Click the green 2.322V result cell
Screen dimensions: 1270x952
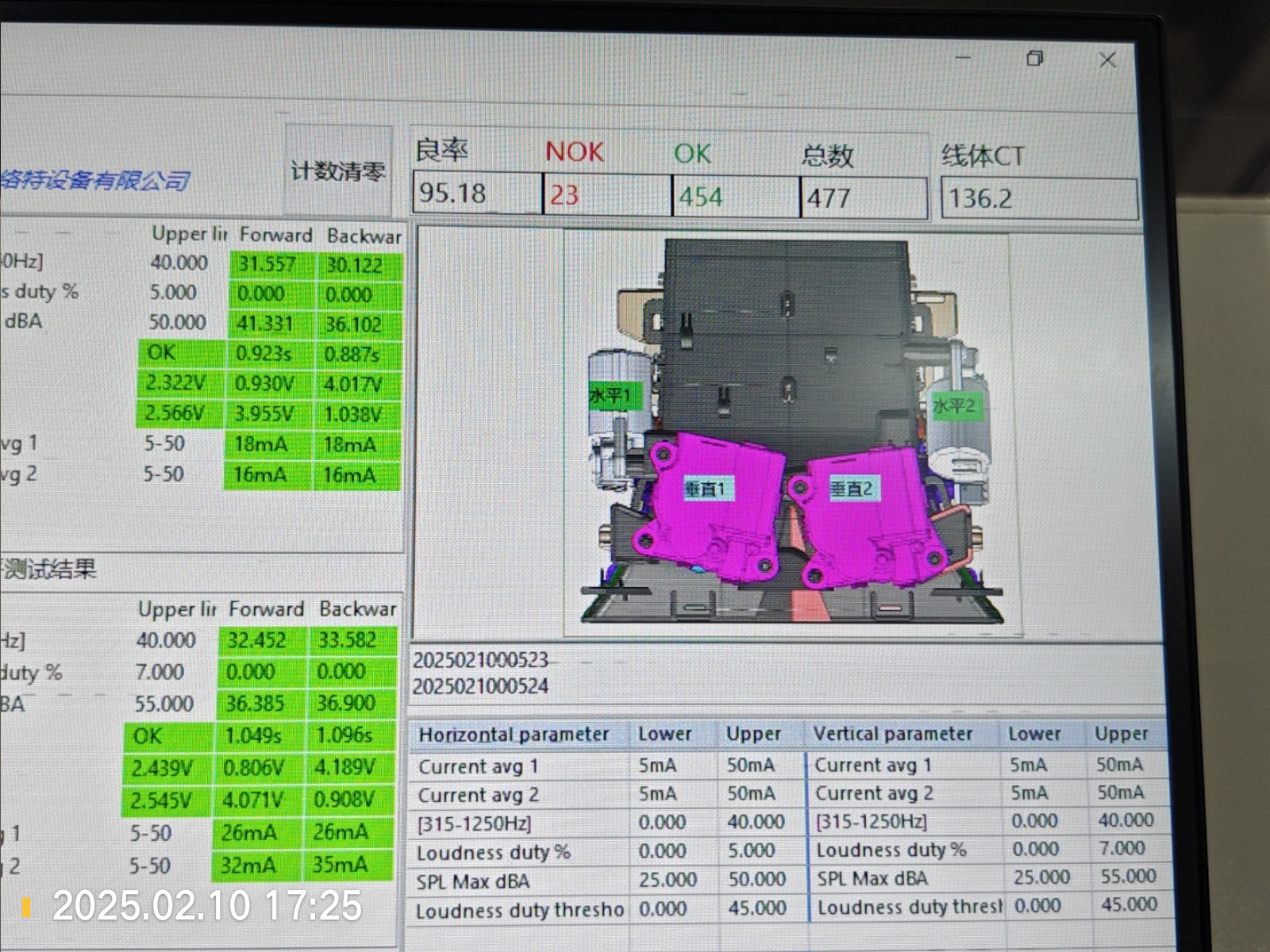click(x=175, y=383)
